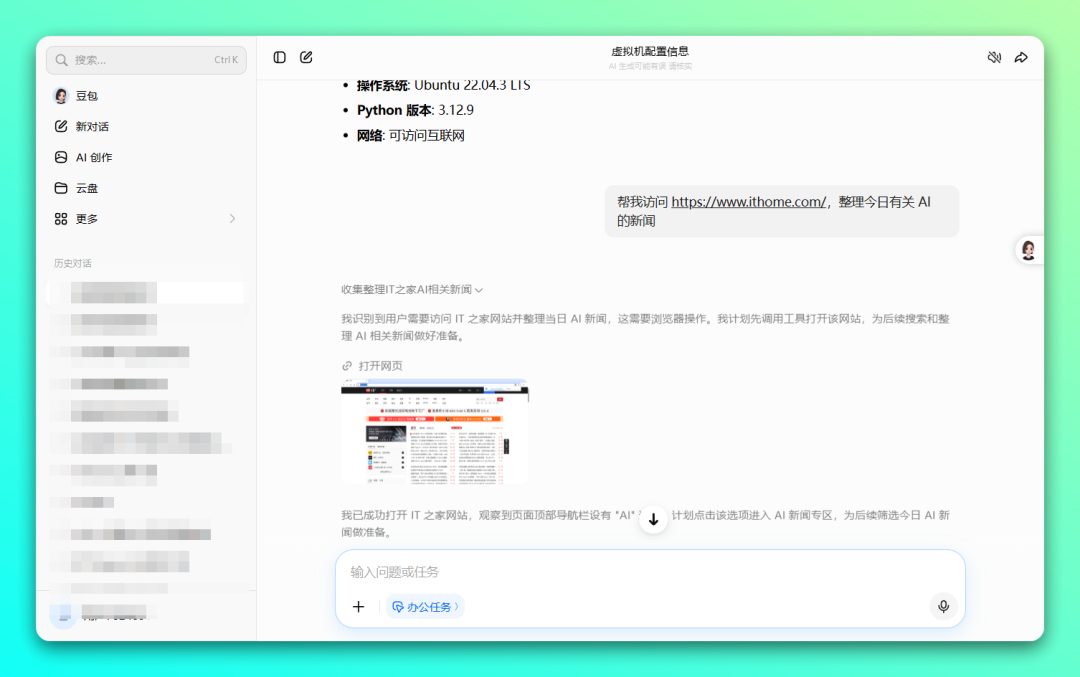This screenshot has height=677, width=1080.
Task: Click the AI 创作 image icon
Action: pyautogui.click(x=61, y=157)
